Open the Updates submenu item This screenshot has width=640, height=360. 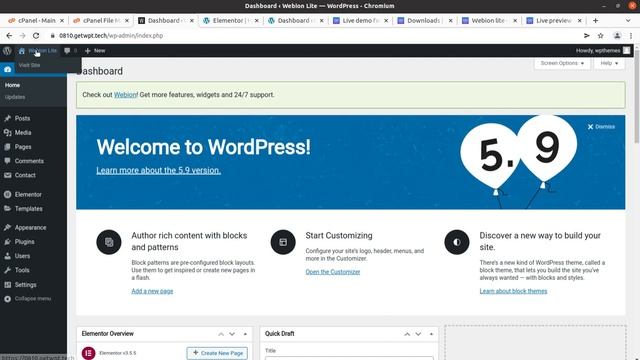[15, 97]
